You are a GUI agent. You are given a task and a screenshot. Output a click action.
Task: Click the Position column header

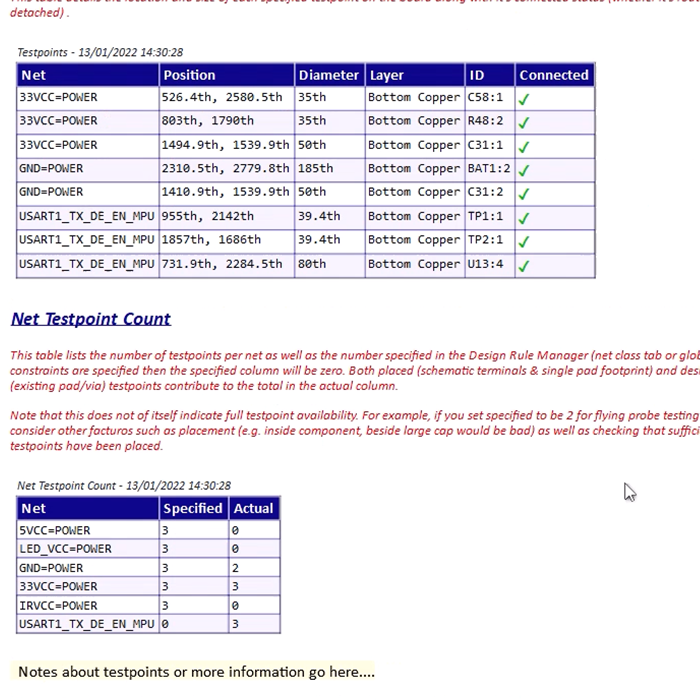pos(189,75)
